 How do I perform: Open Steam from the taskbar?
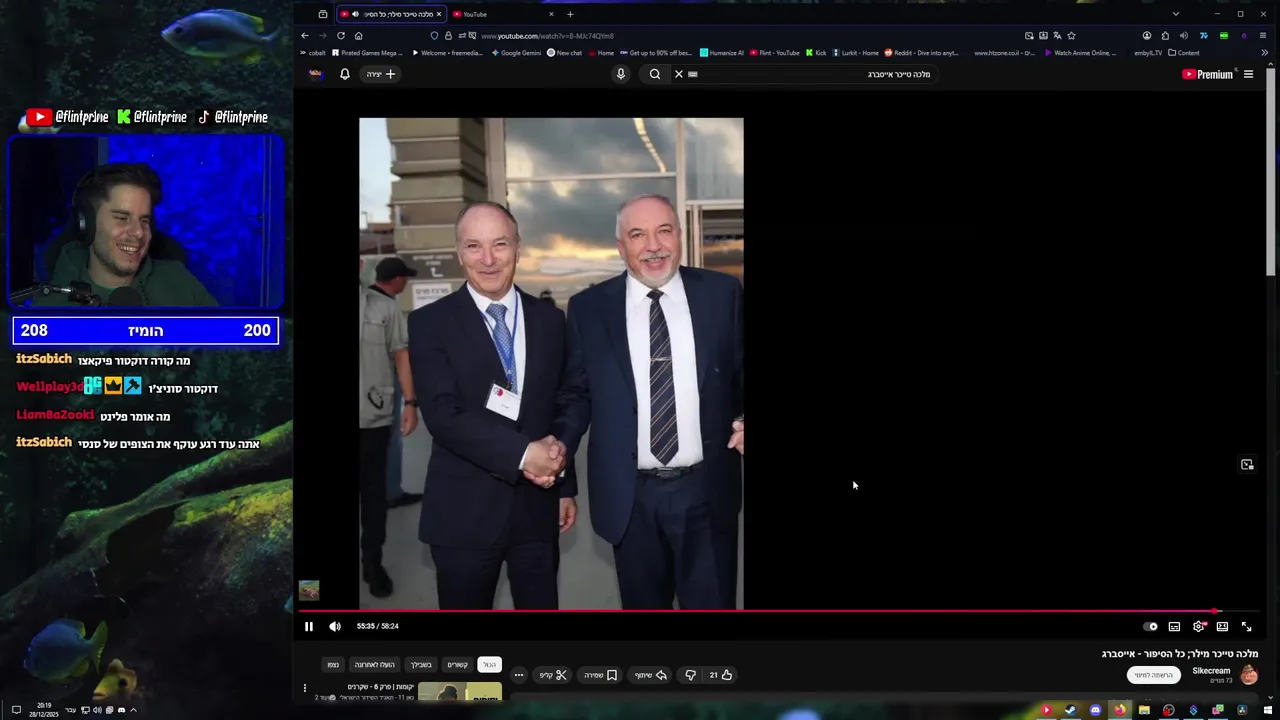[x=1070, y=710]
